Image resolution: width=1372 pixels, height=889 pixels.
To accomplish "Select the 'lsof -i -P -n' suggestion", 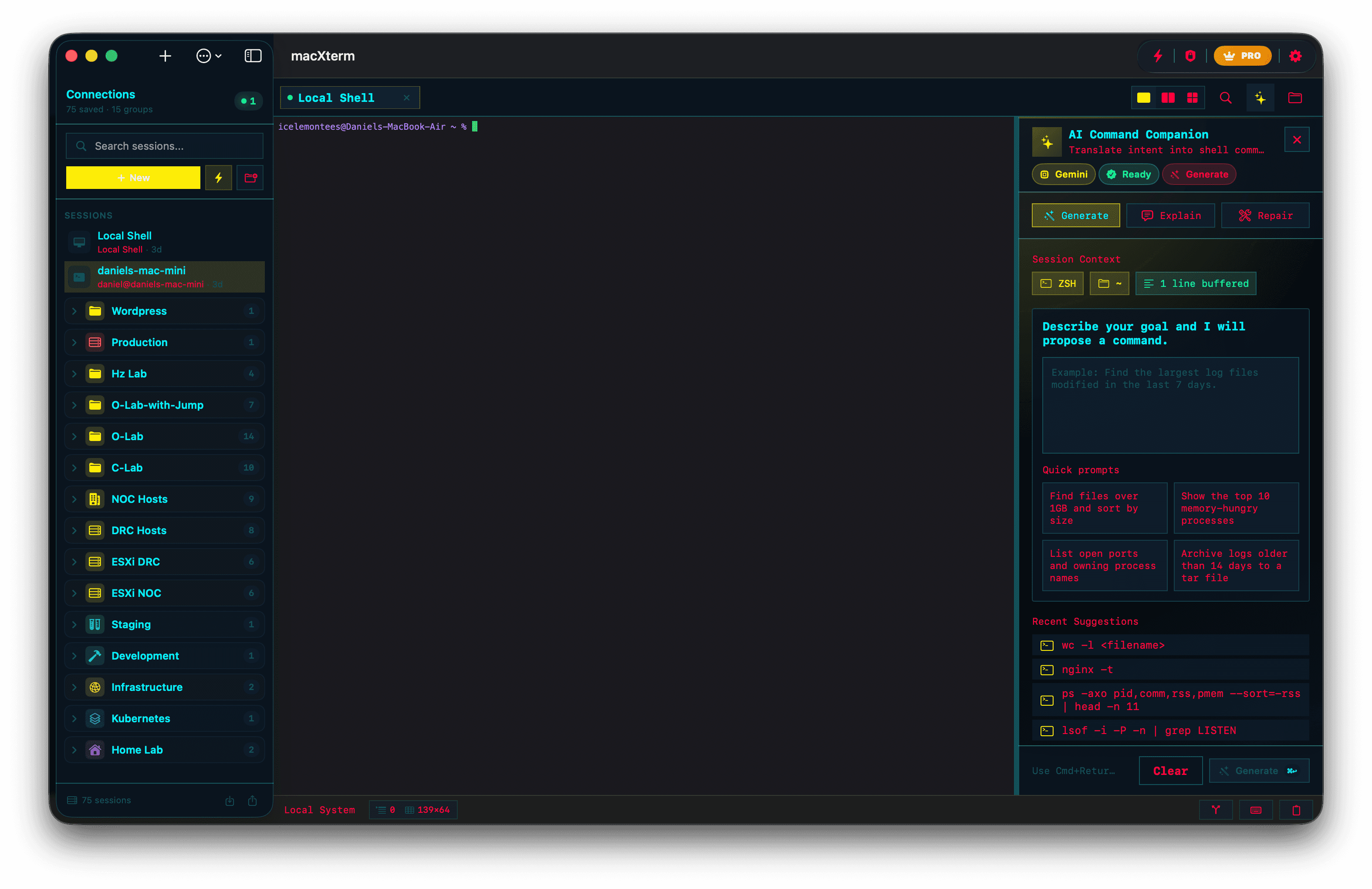I will coord(1171,731).
